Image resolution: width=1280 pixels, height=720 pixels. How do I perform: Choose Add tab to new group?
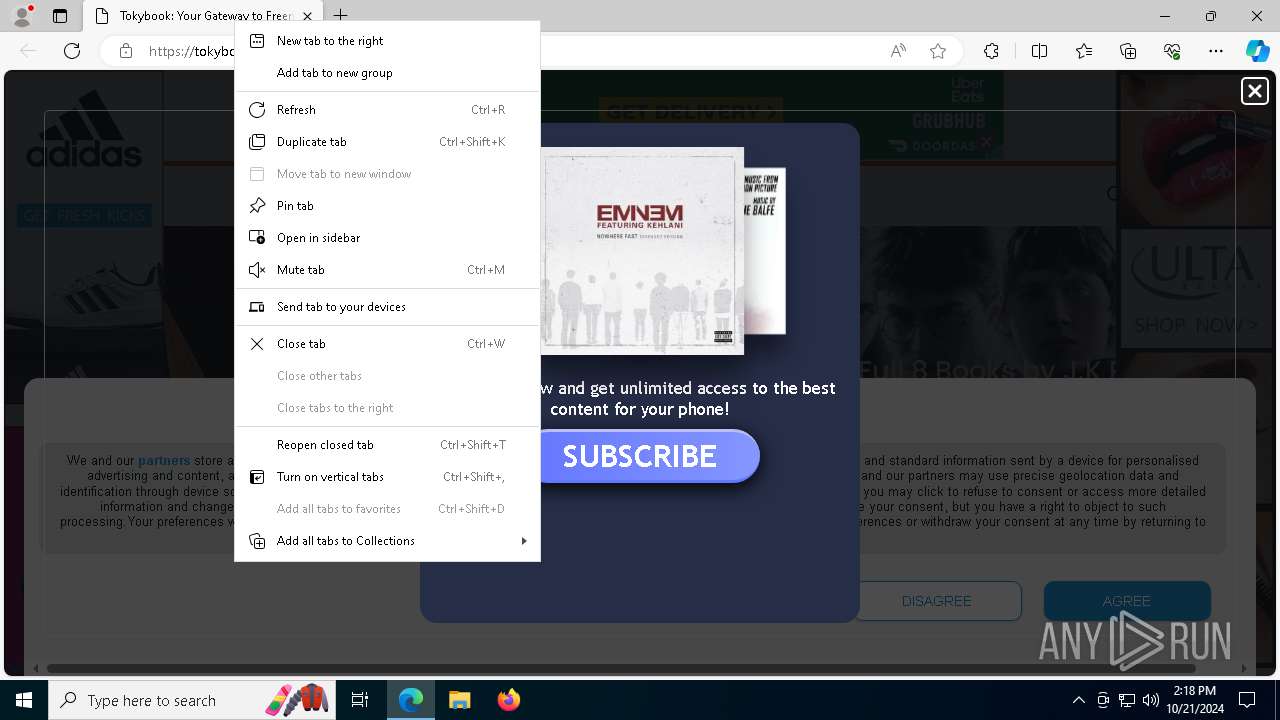tap(387, 73)
